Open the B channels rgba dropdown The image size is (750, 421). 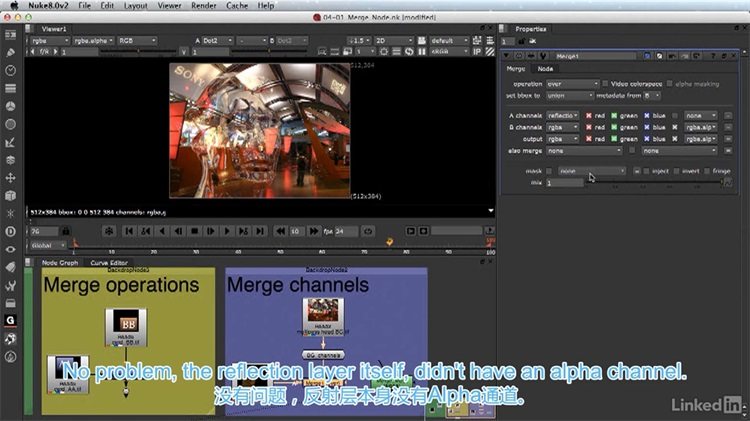pyautogui.click(x=562, y=127)
